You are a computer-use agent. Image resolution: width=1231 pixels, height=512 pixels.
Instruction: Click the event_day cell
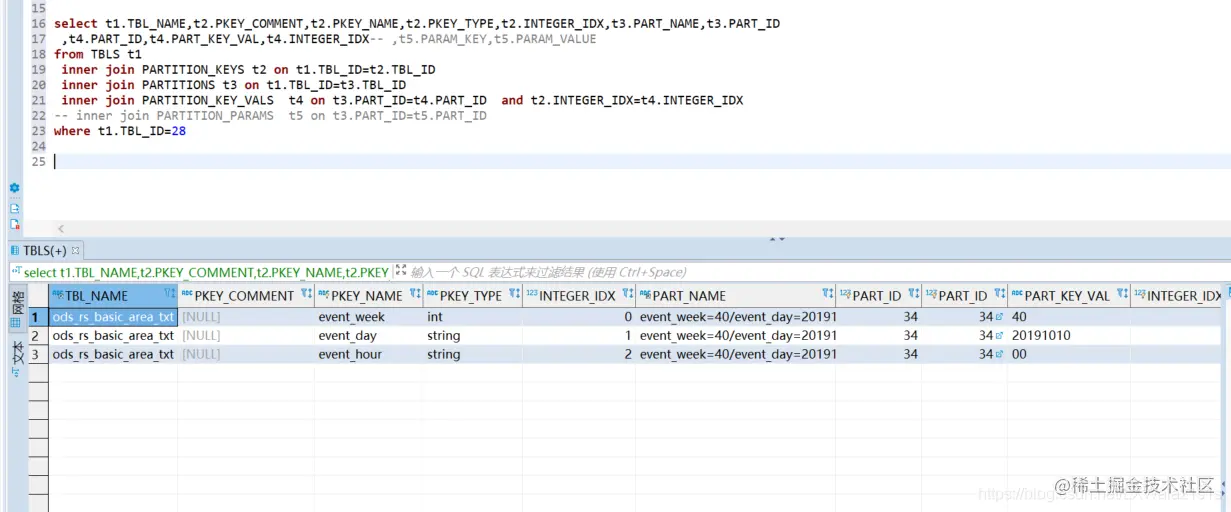[x=368, y=336]
